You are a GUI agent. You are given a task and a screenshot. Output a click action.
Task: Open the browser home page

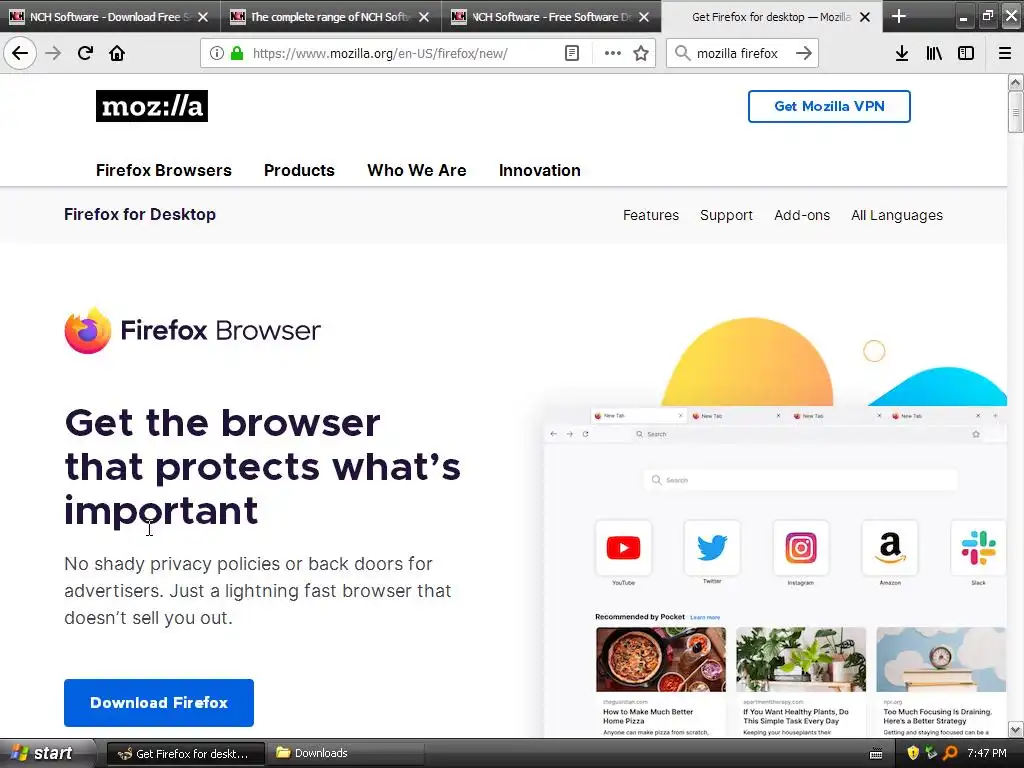pyautogui.click(x=117, y=53)
